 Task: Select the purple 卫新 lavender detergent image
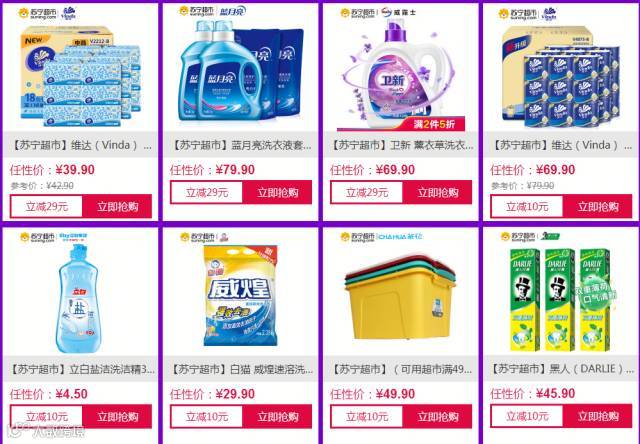click(401, 74)
